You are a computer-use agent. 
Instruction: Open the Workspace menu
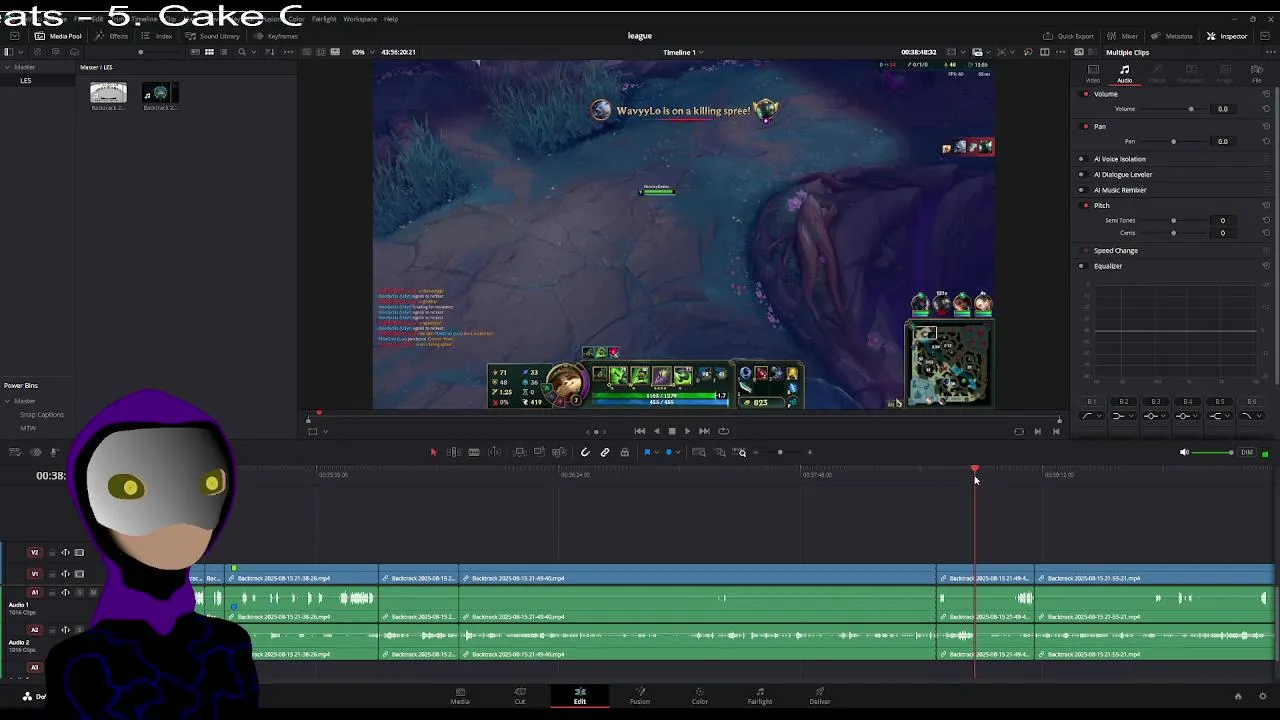360,19
